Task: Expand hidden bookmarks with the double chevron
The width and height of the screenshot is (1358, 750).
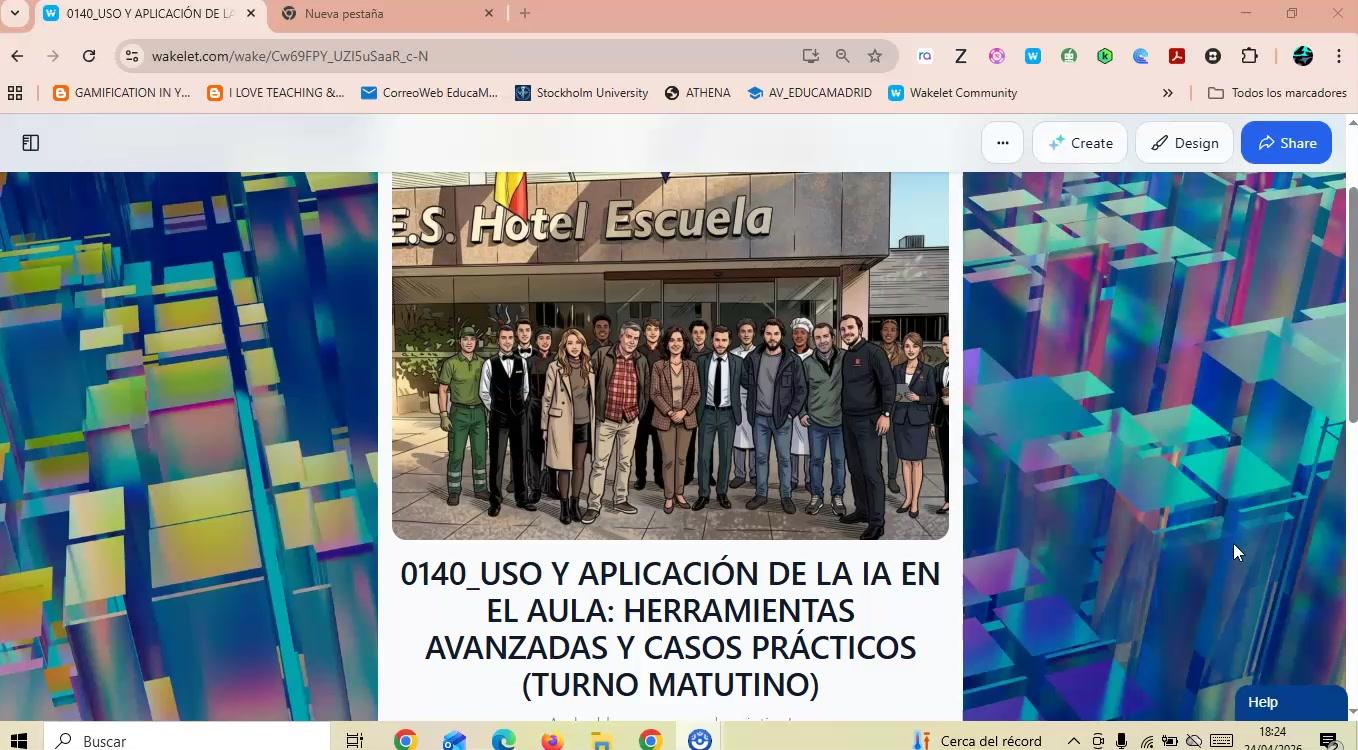Action: click(1167, 93)
